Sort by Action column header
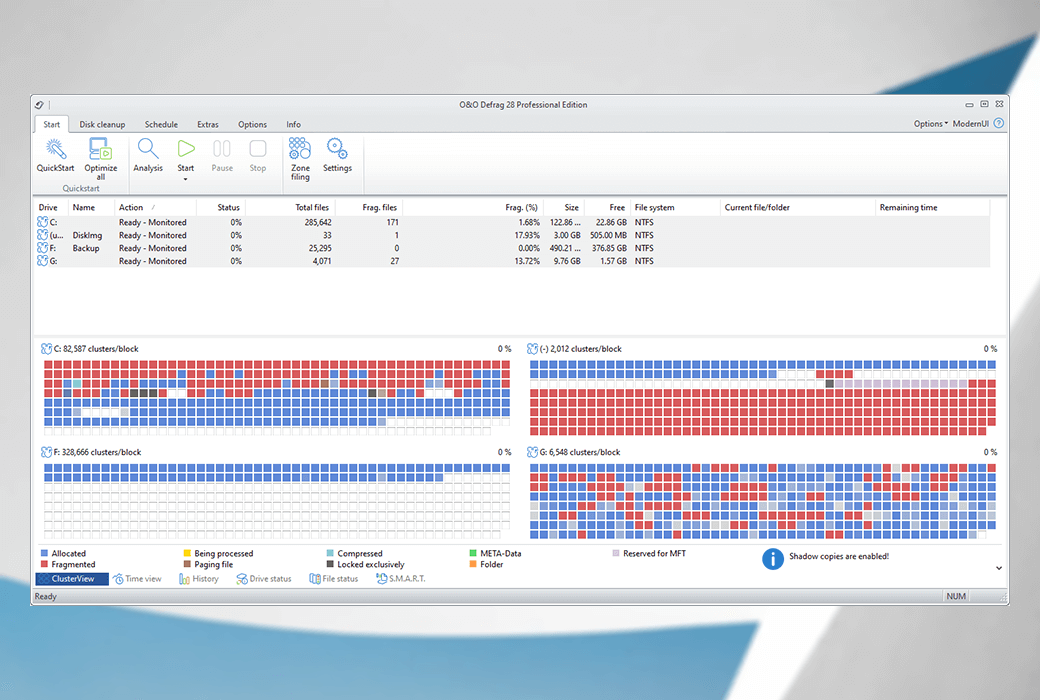The image size is (1040, 700). tap(155, 208)
